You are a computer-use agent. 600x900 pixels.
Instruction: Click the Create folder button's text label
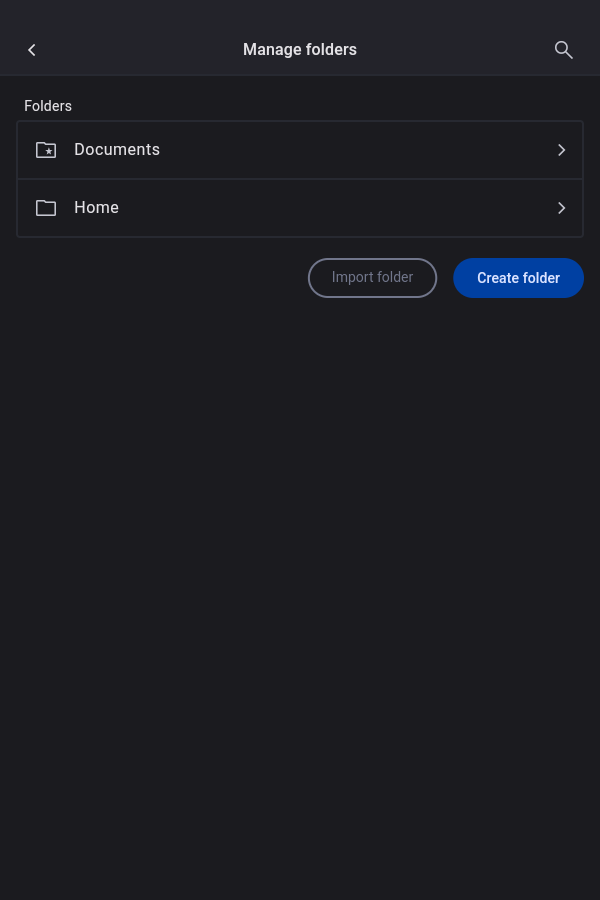pos(518,278)
